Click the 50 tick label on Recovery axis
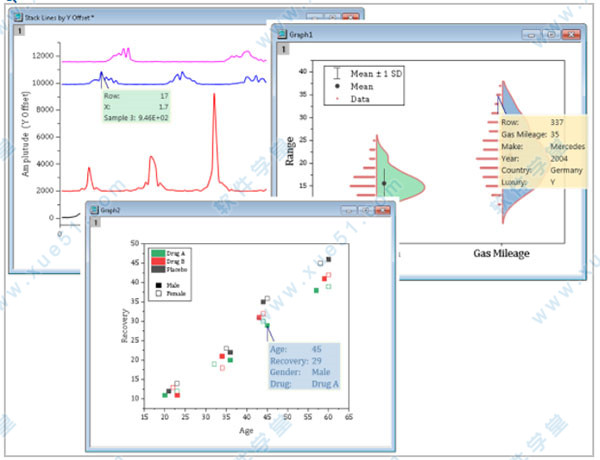The width and height of the screenshot is (600, 460). coord(134,243)
